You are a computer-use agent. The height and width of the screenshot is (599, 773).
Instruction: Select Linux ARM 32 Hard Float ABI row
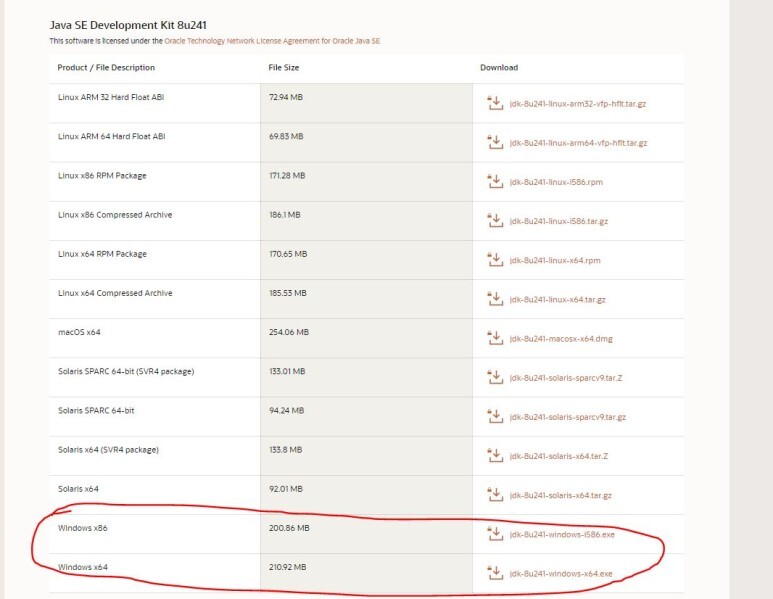pos(366,103)
